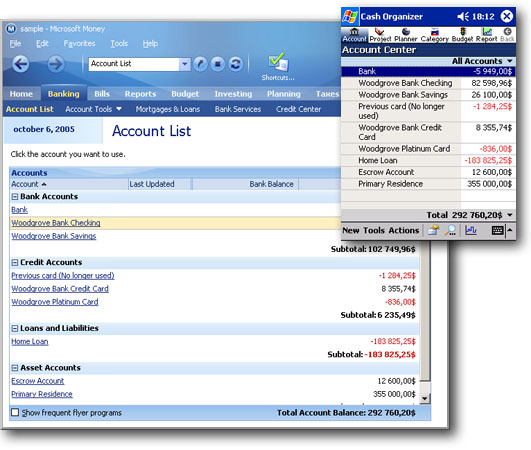531x450 pixels.
Task: Switch to the Investing tab
Action: click(x=233, y=94)
